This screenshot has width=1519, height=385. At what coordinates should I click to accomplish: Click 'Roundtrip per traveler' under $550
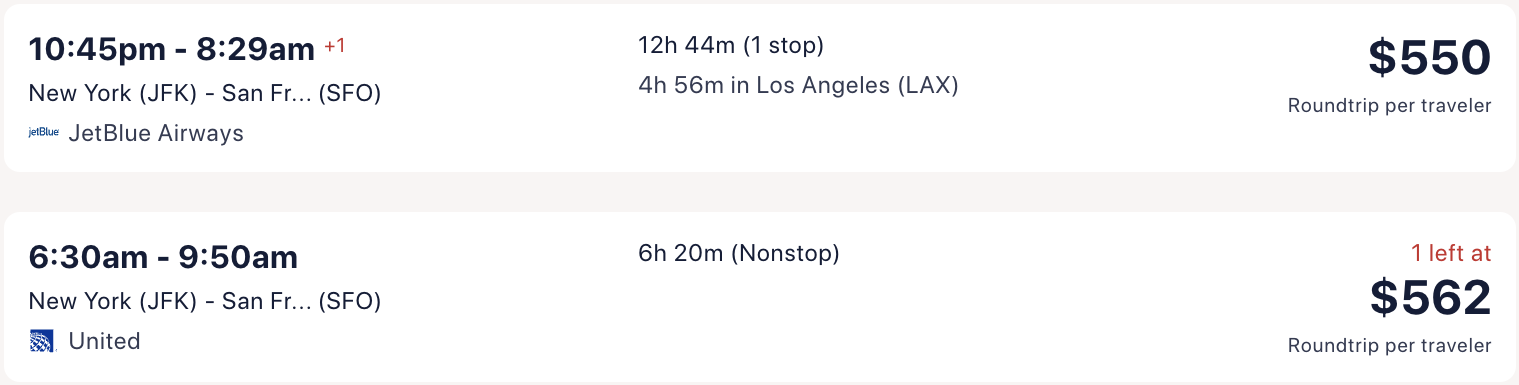[x=1389, y=105]
